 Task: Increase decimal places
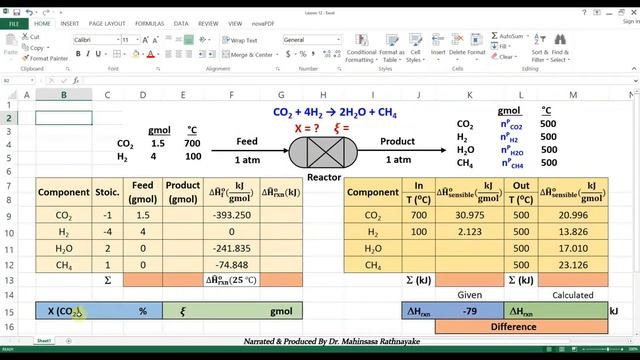pyautogui.click(x=327, y=54)
